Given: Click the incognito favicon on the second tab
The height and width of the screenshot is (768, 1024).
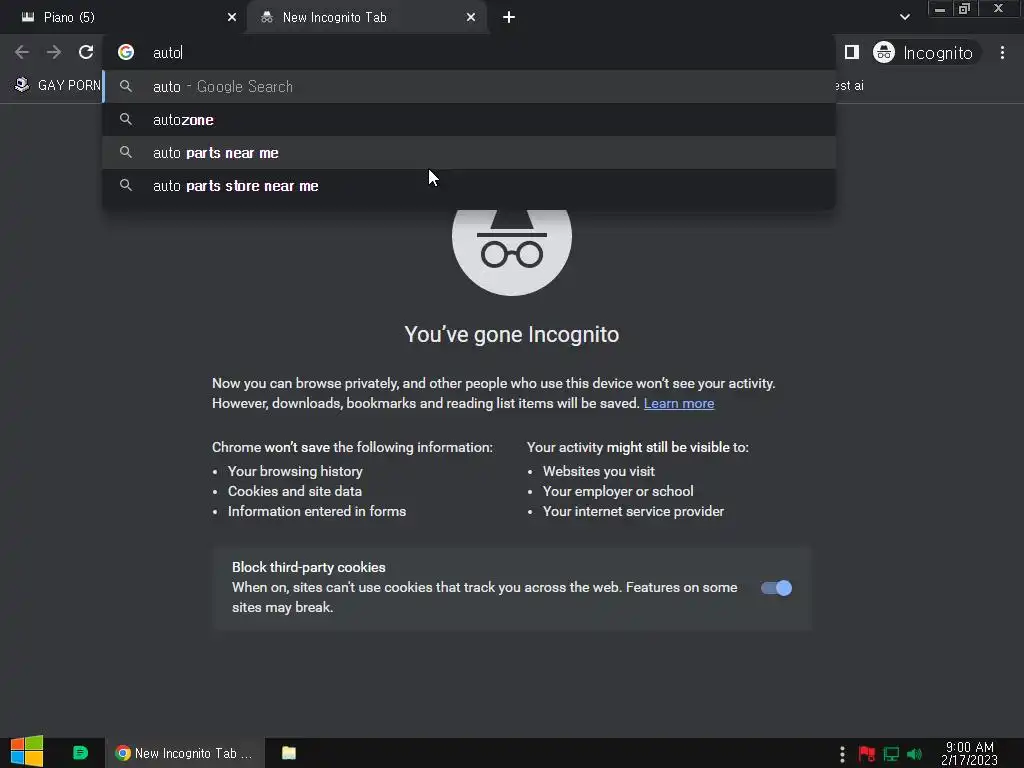Looking at the screenshot, I should 266,18.
